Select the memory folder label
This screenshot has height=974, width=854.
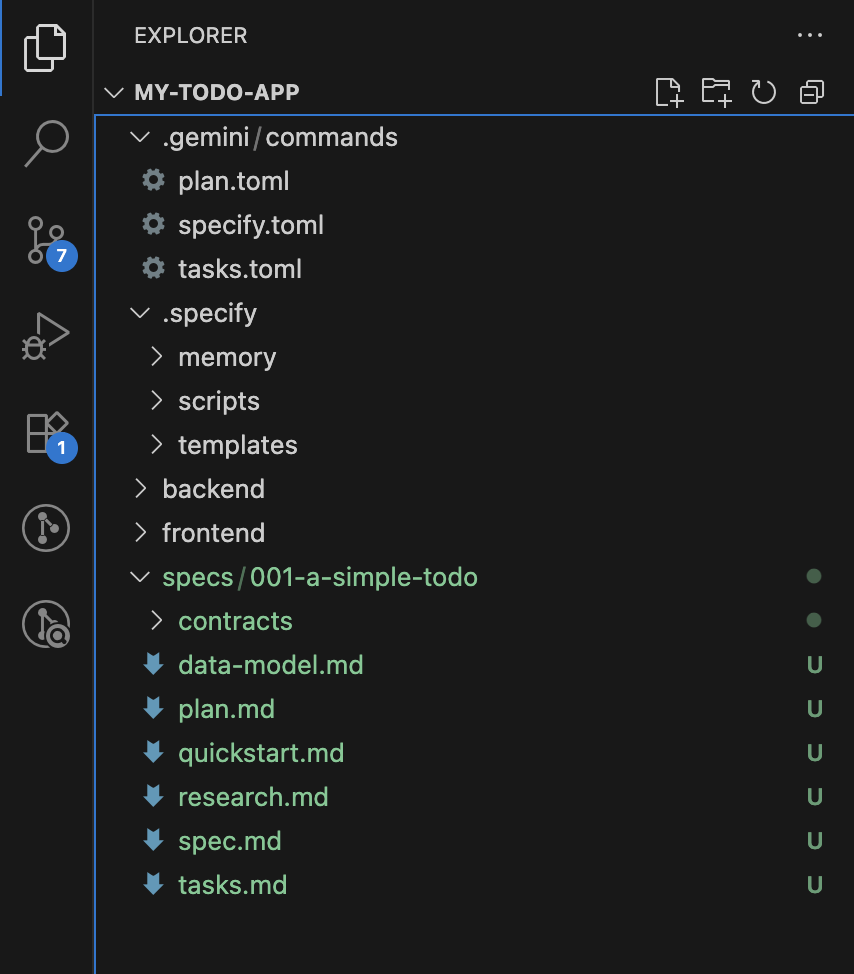click(227, 358)
